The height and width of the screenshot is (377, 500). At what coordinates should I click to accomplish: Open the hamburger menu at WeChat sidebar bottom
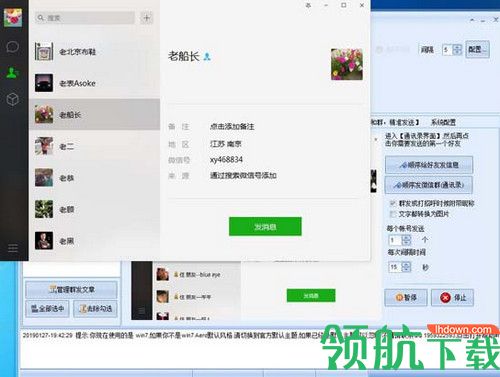coord(13,248)
